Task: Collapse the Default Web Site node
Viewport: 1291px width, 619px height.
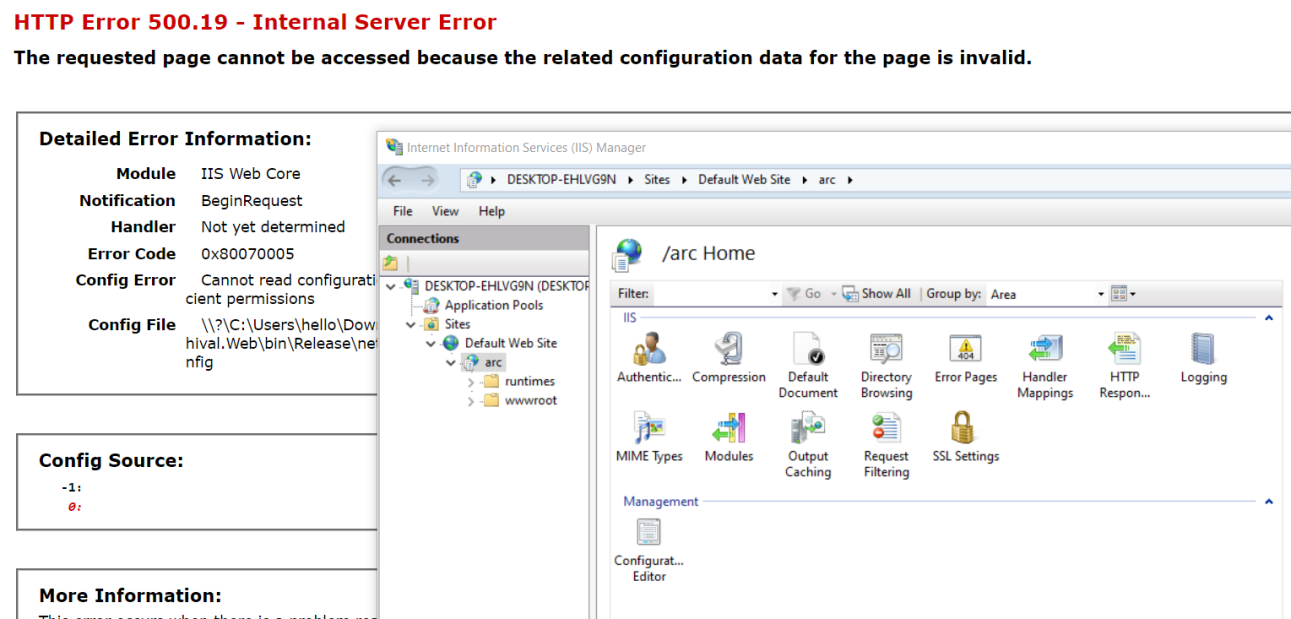Action: point(431,343)
